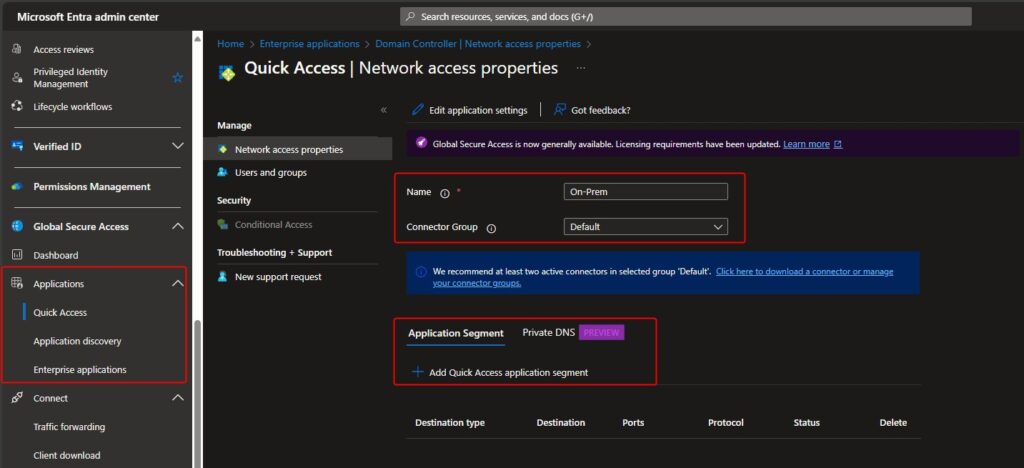Click the Connect plug icon

click(x=18, y=398)
